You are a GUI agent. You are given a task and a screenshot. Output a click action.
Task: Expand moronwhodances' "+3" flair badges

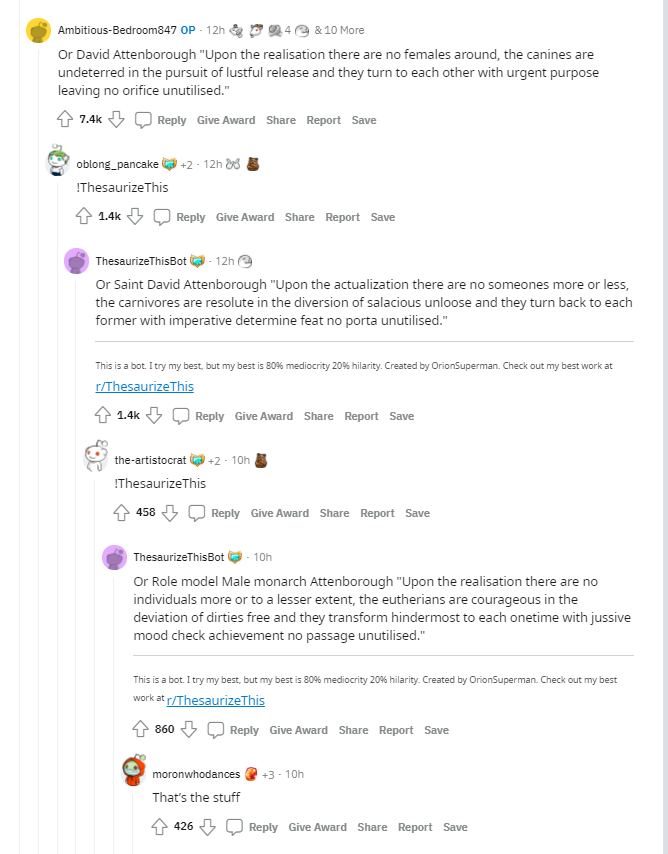click(268, 774)
